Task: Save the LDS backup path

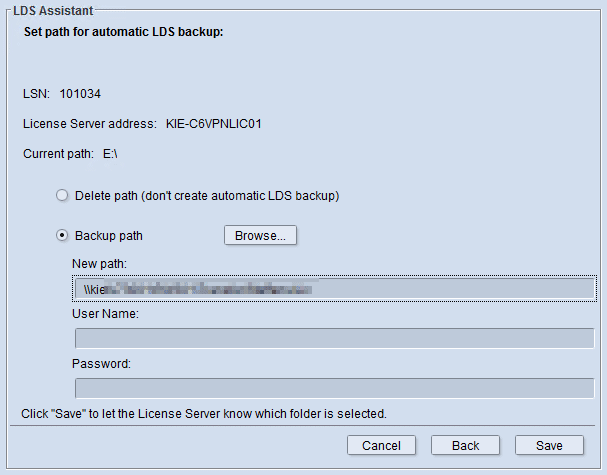Action: click(549, 445)
